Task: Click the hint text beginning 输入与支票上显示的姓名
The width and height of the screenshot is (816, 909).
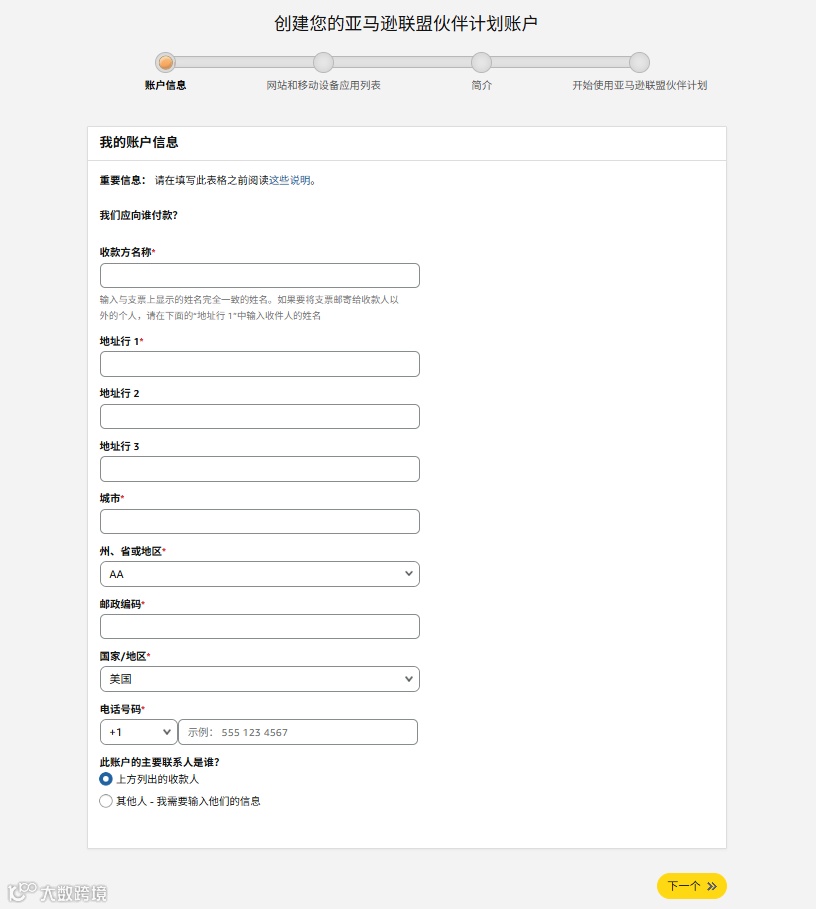Action: [249, 308]
